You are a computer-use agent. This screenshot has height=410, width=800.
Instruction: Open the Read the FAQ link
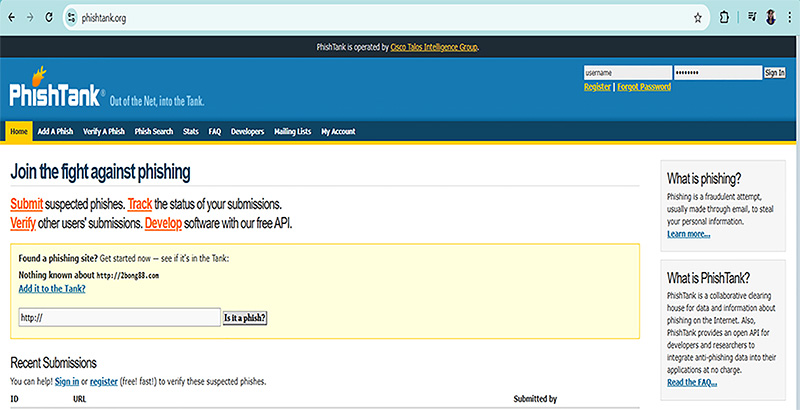pos(692,382)
